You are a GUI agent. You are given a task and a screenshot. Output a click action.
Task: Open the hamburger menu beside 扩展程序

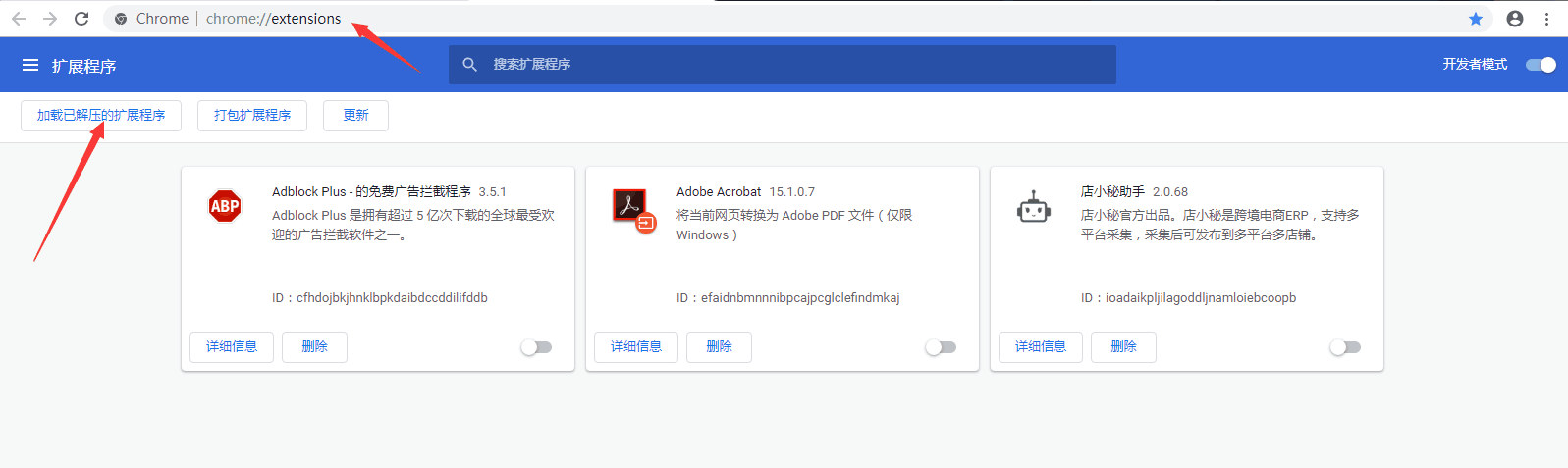30,65
